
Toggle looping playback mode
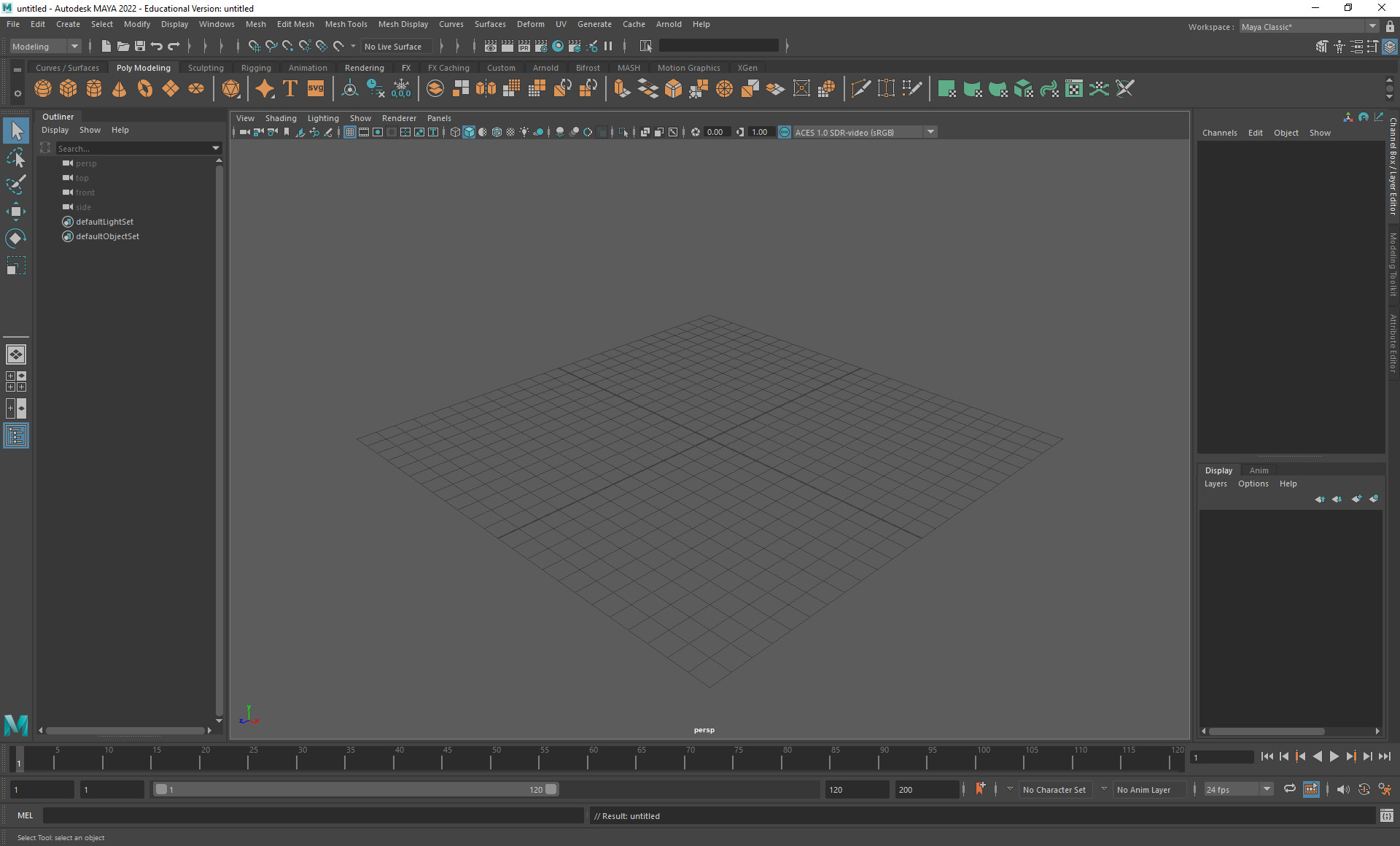click(x=1289, y=788)
